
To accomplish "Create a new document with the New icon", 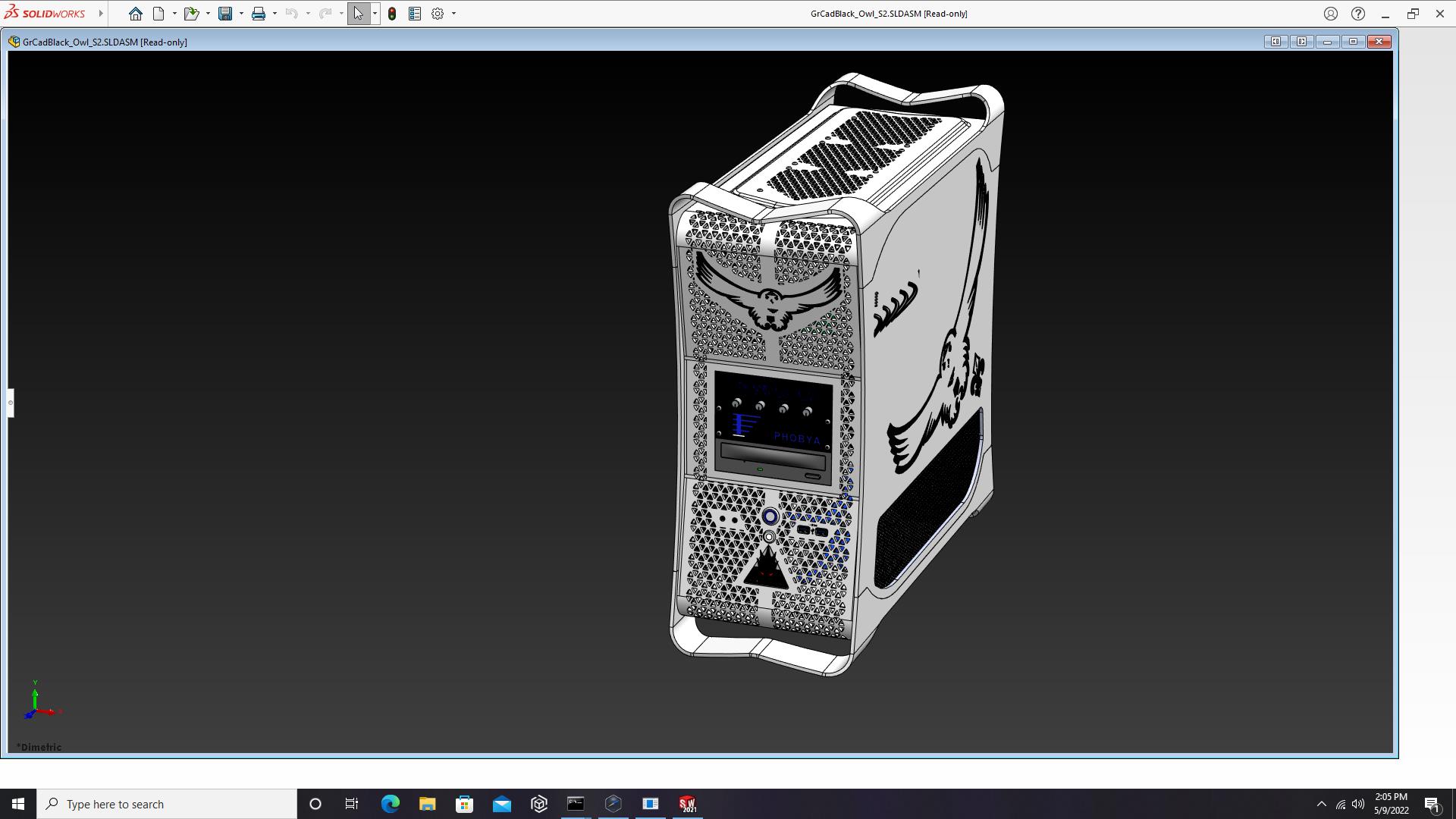I will click(x=158, y=14).
